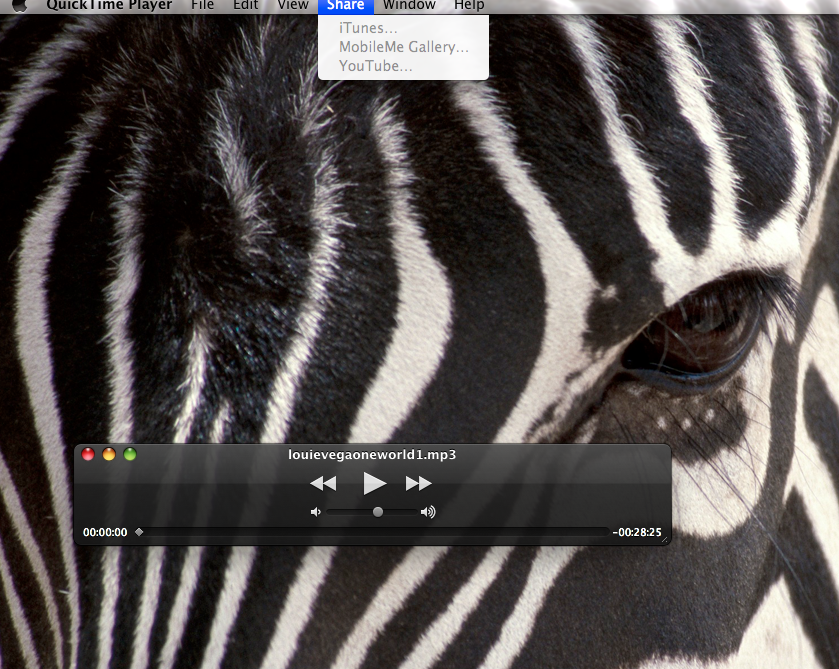Image resolution: width=839 pixels, height=669 pixels.
Task: Open the Help menu
Action: (469, 5)
